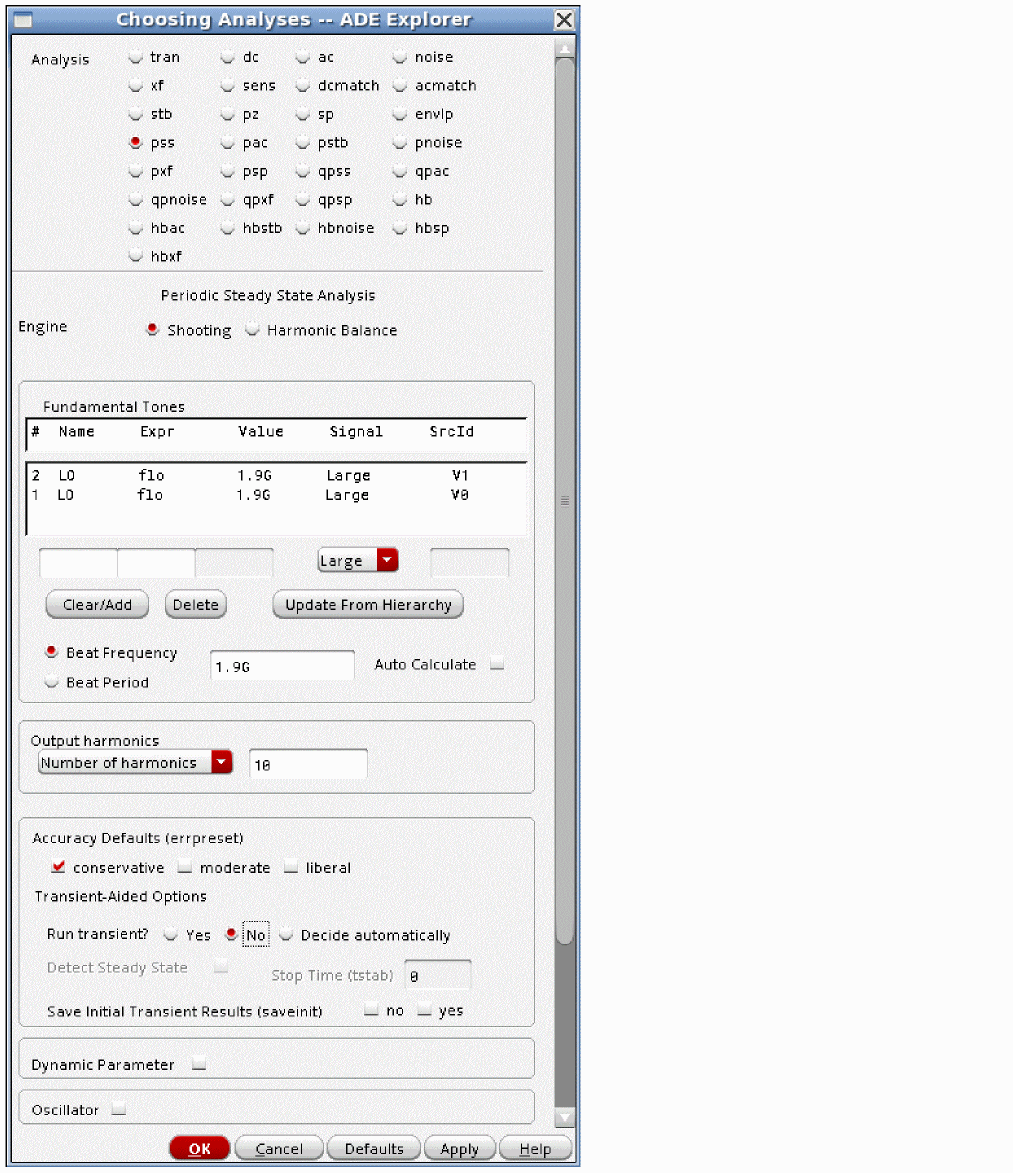Screen dimensions: 1013x1173
Task: Set Run transient to No
Action: point(231,934)
